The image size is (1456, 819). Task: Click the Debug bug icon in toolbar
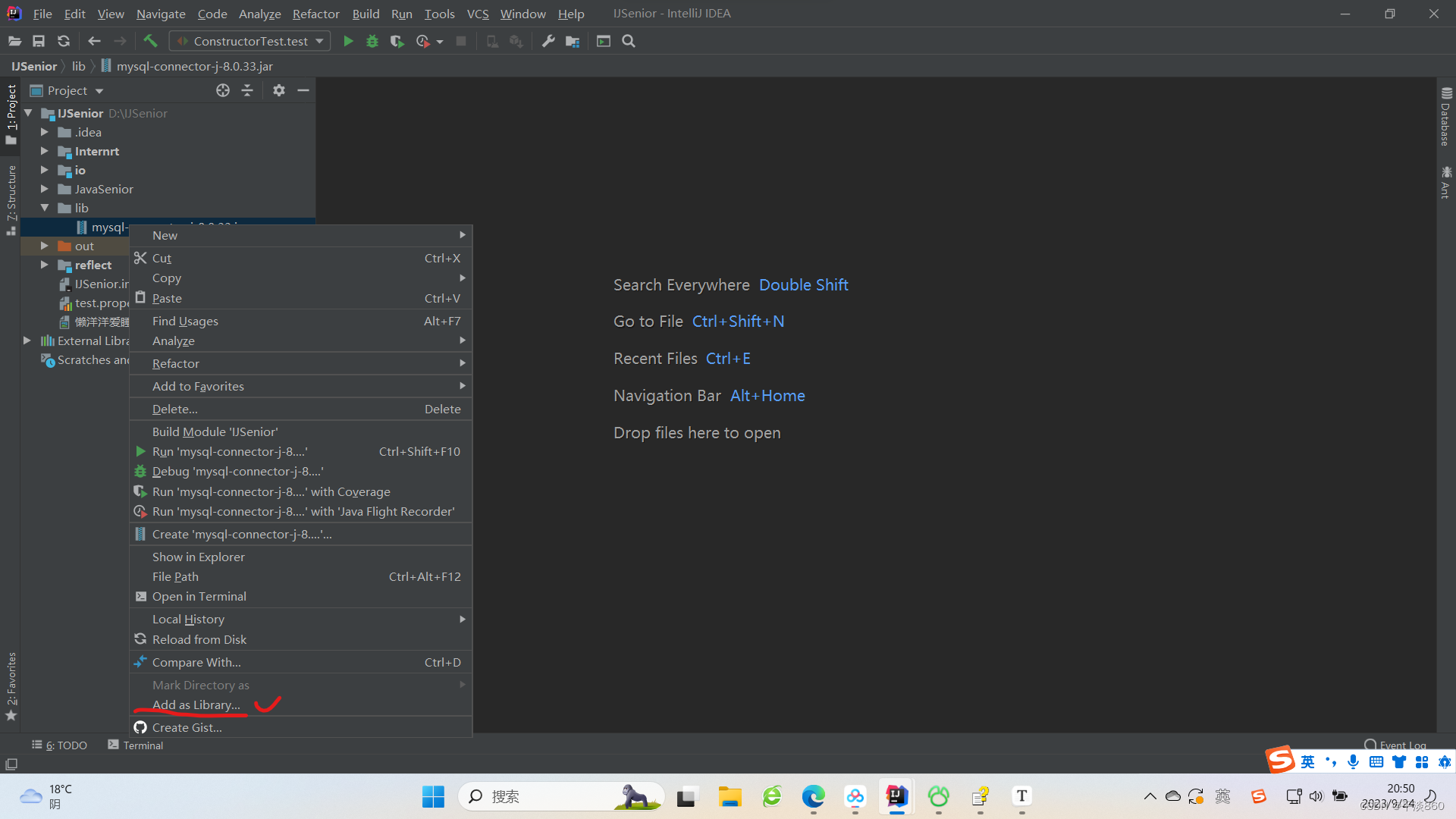(x=372, y=41)
